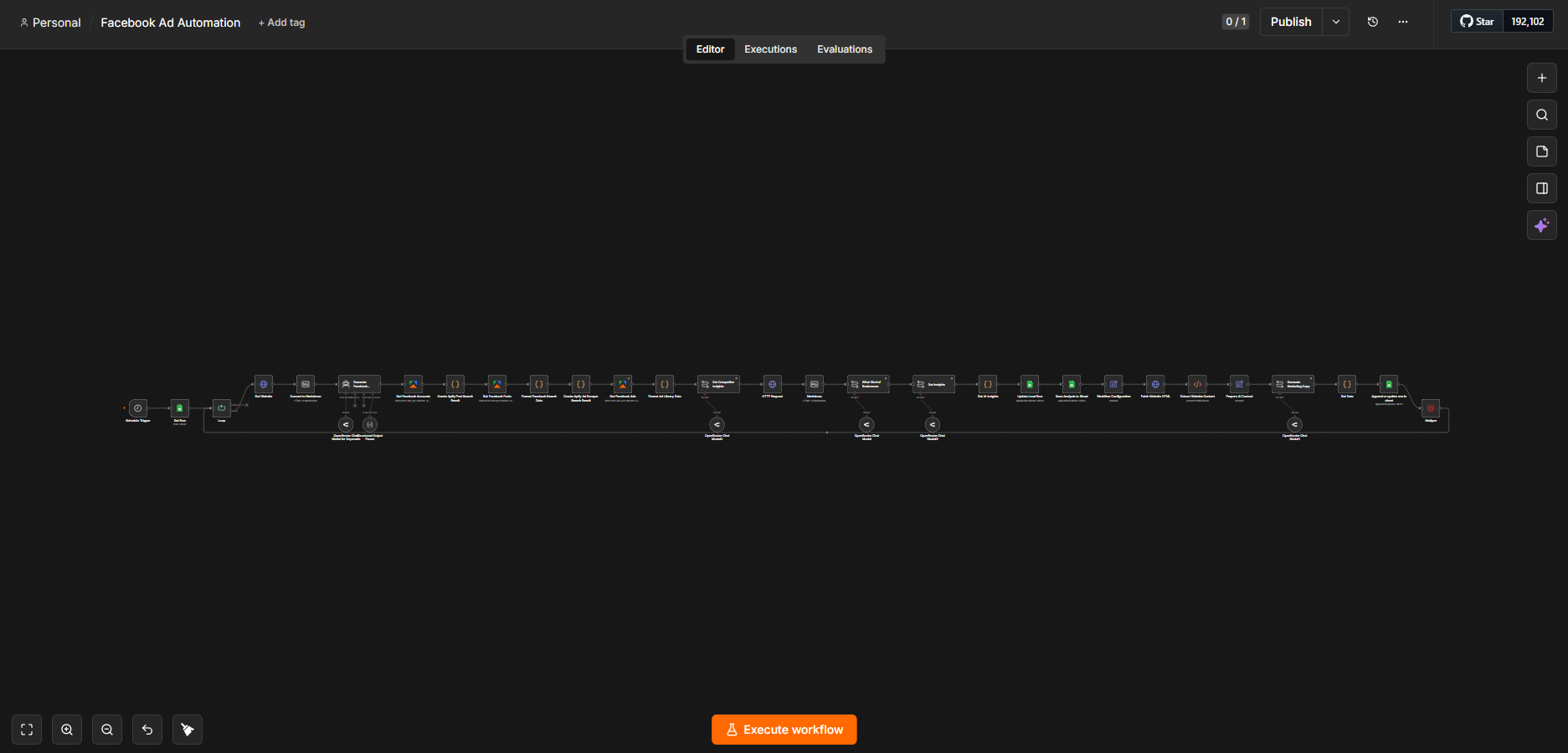Switch to the Evaluations tab
Image resolution: width=1568 pixels, height=753 pixels.
click(x=845, y=49)
